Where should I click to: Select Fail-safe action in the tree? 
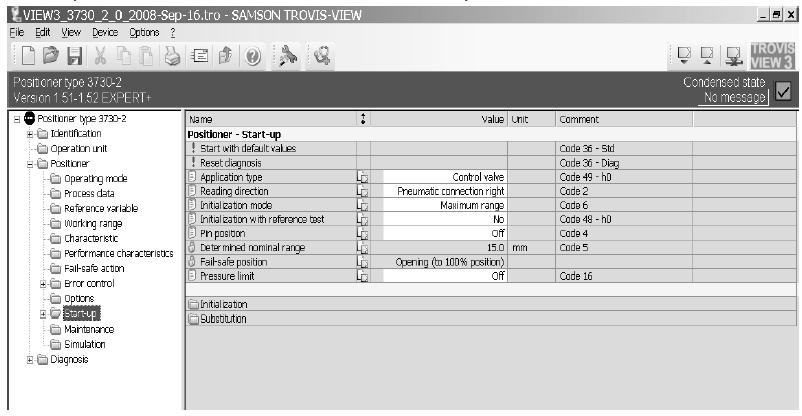(x=94, y=269)
